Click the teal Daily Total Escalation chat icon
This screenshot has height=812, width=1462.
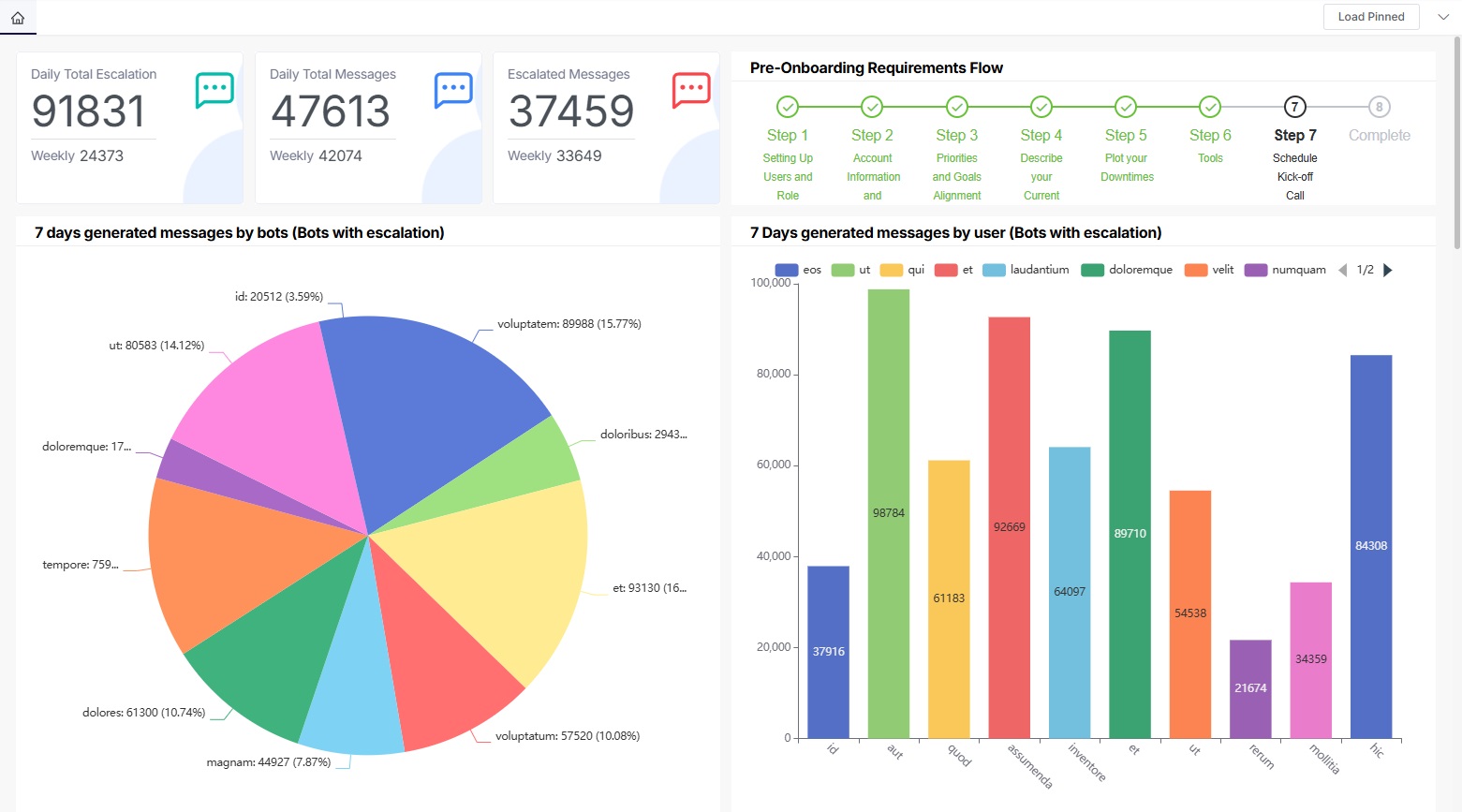[214, 89]
